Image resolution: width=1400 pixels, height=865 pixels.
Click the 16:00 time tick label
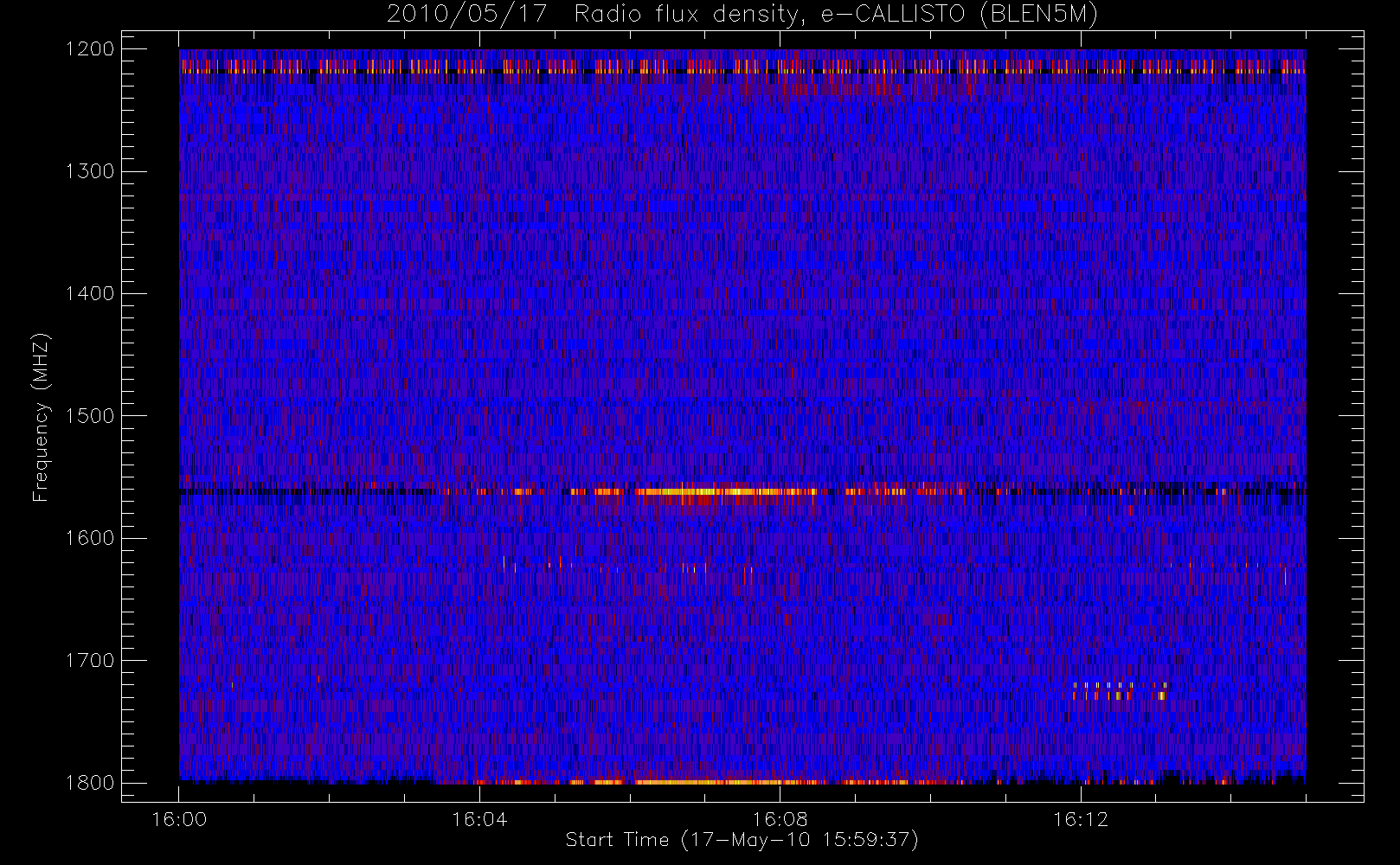[179, 819]
